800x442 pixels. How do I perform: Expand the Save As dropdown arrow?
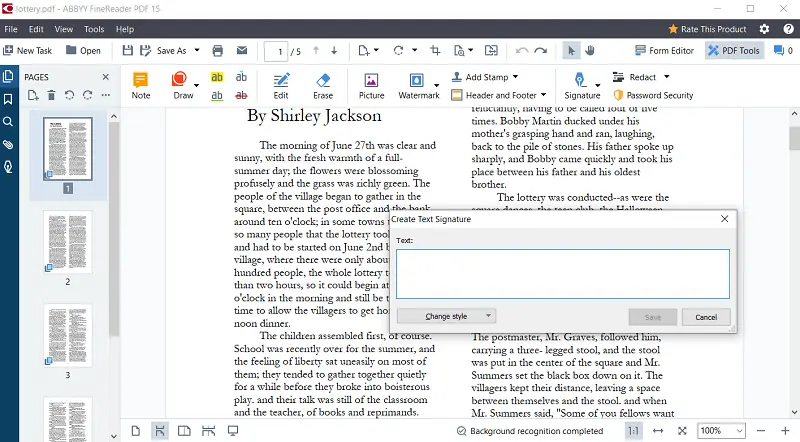coord(197,51)
